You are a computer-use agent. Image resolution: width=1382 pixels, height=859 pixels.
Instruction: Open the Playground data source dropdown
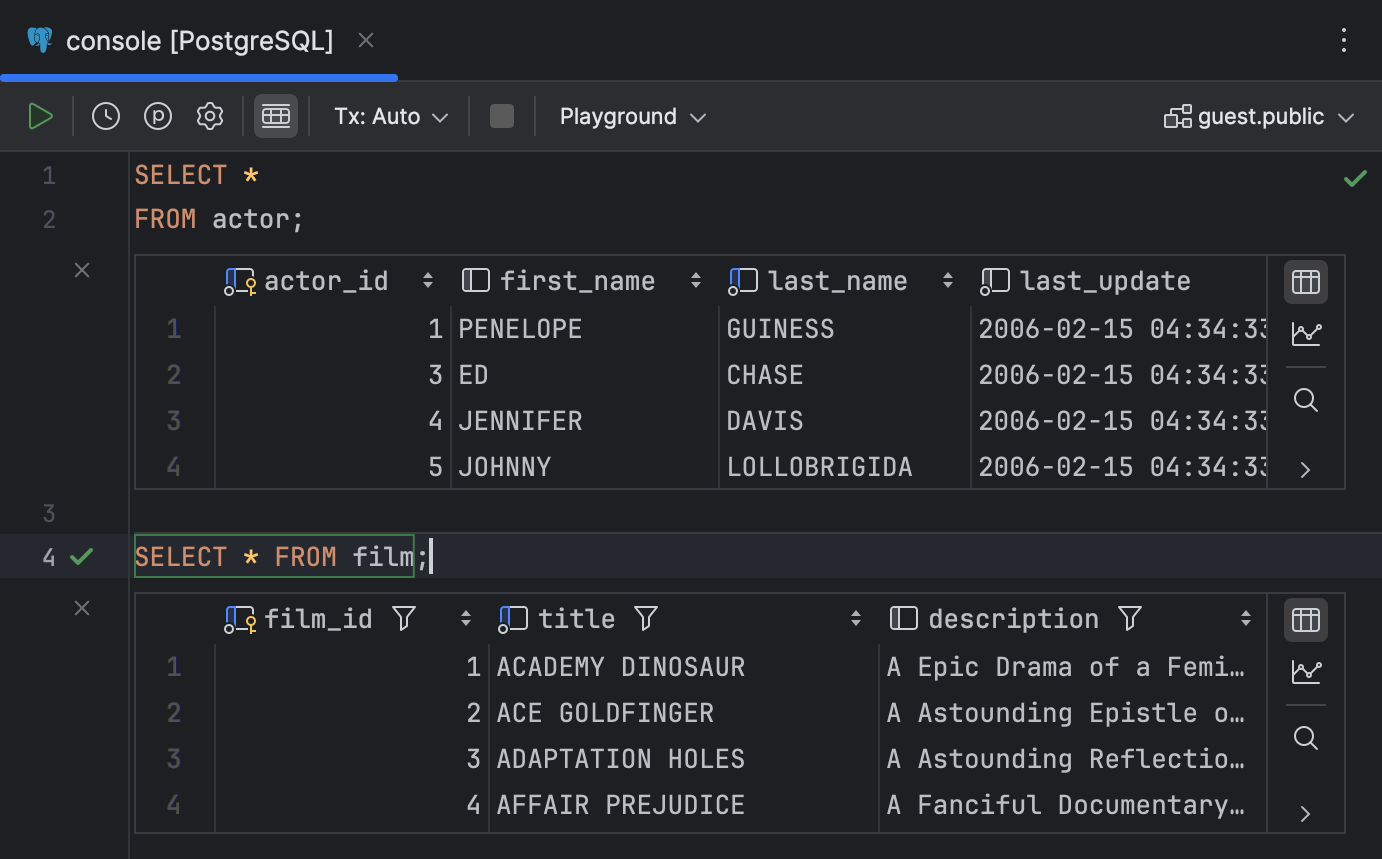tap(633, 116)
